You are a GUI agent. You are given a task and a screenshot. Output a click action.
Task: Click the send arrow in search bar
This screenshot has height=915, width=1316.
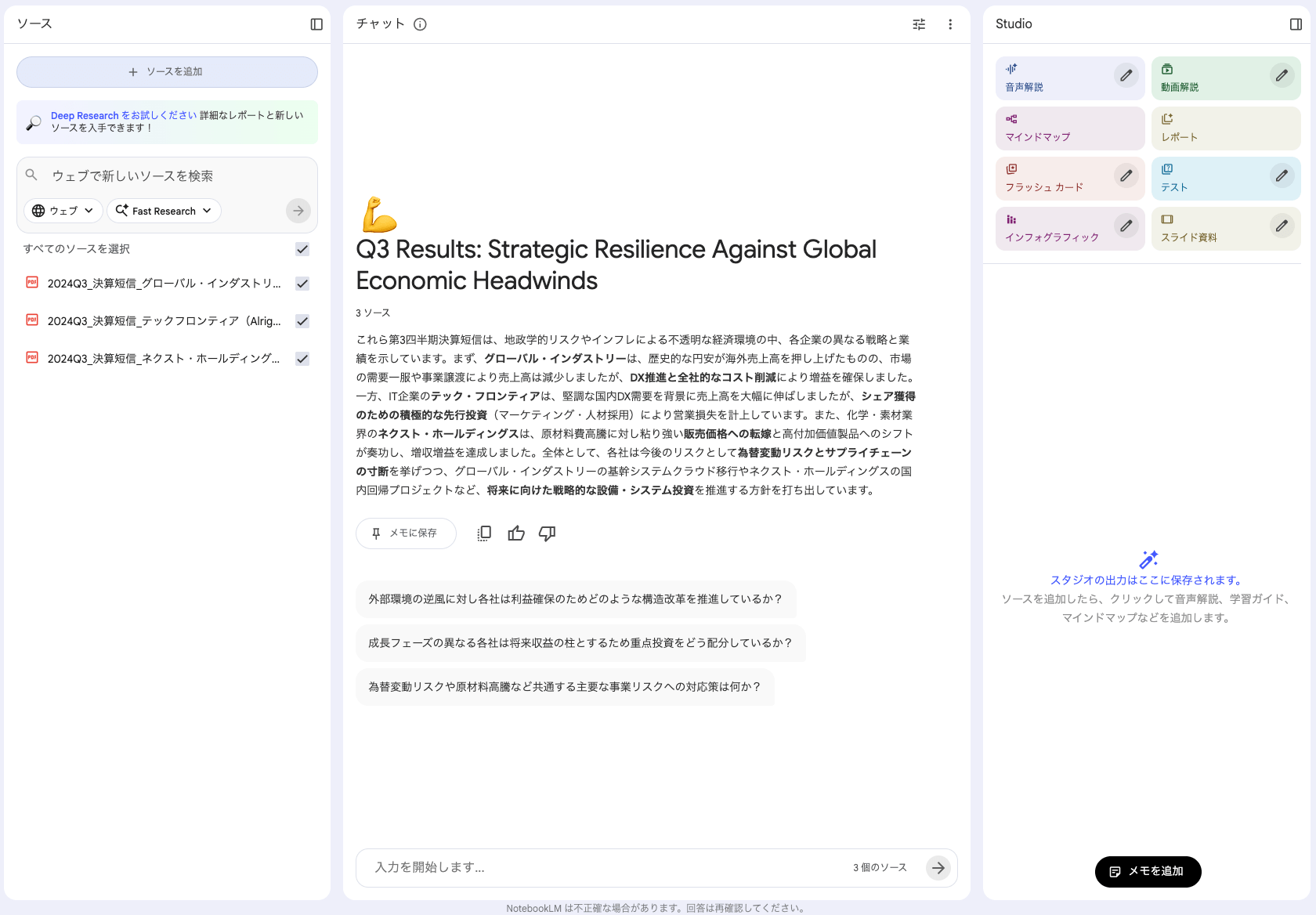pos(298,210)
